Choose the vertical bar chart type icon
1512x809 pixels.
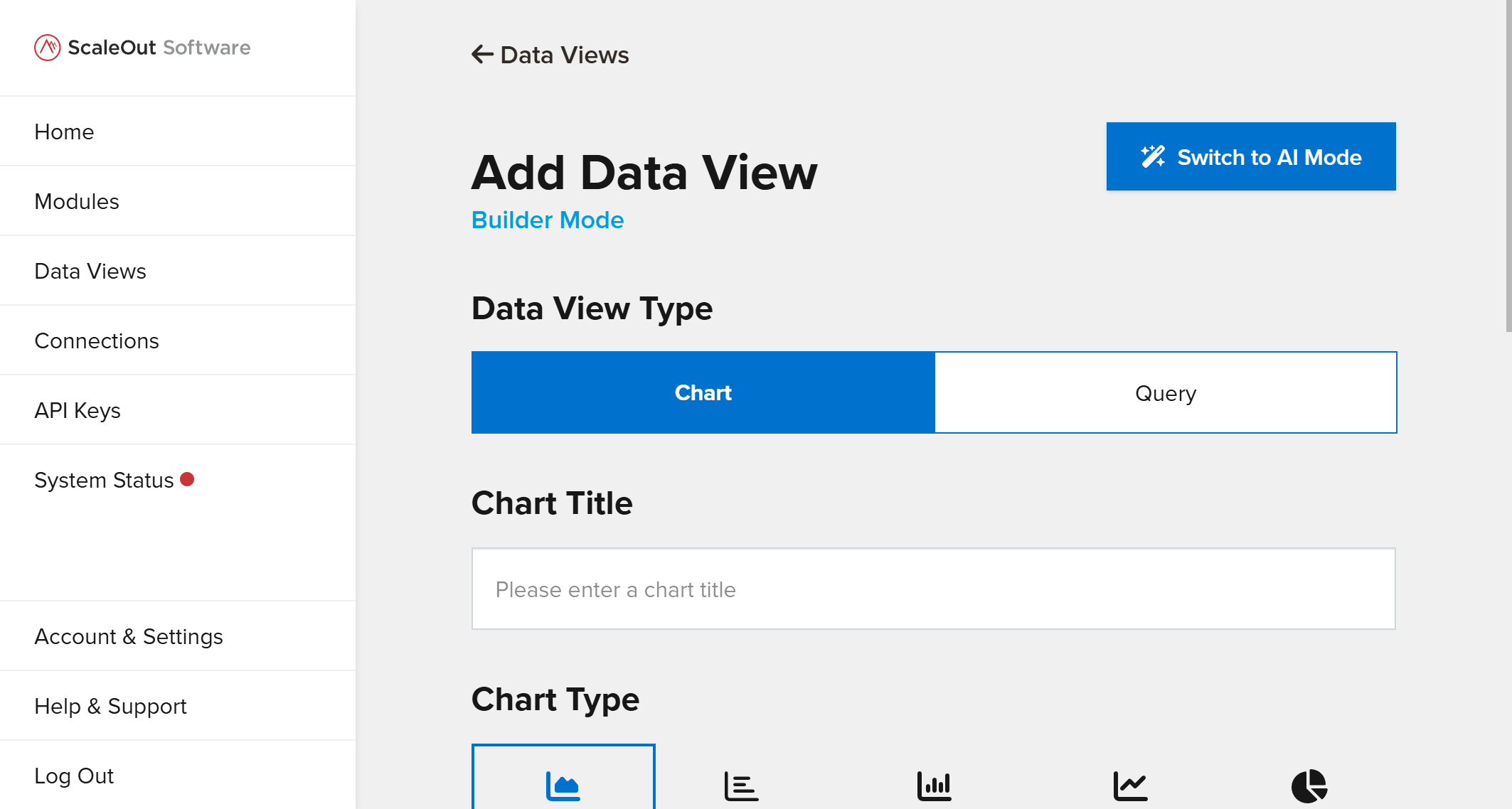[934, 786]
